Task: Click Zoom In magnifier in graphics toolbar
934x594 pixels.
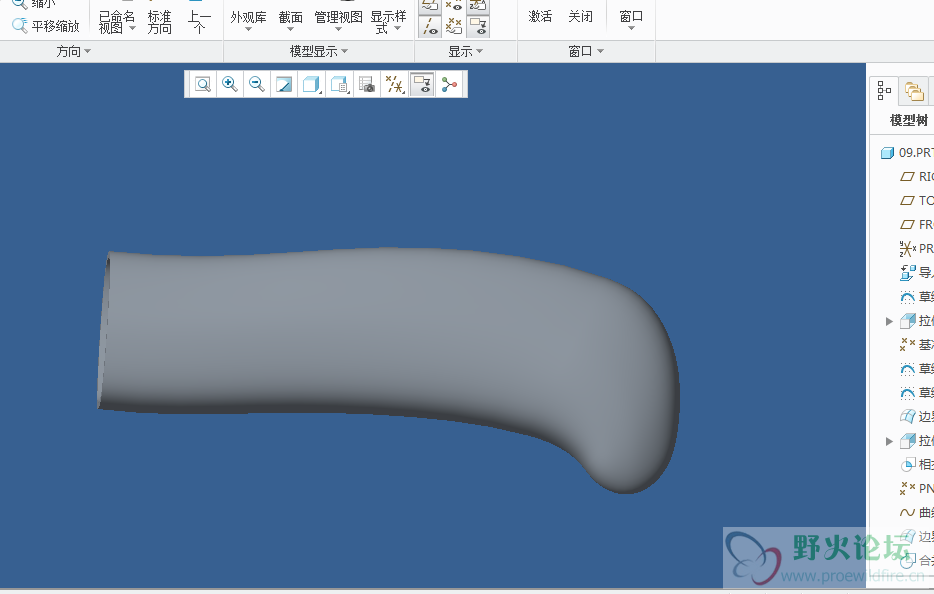Action: (x=230, y=85)
